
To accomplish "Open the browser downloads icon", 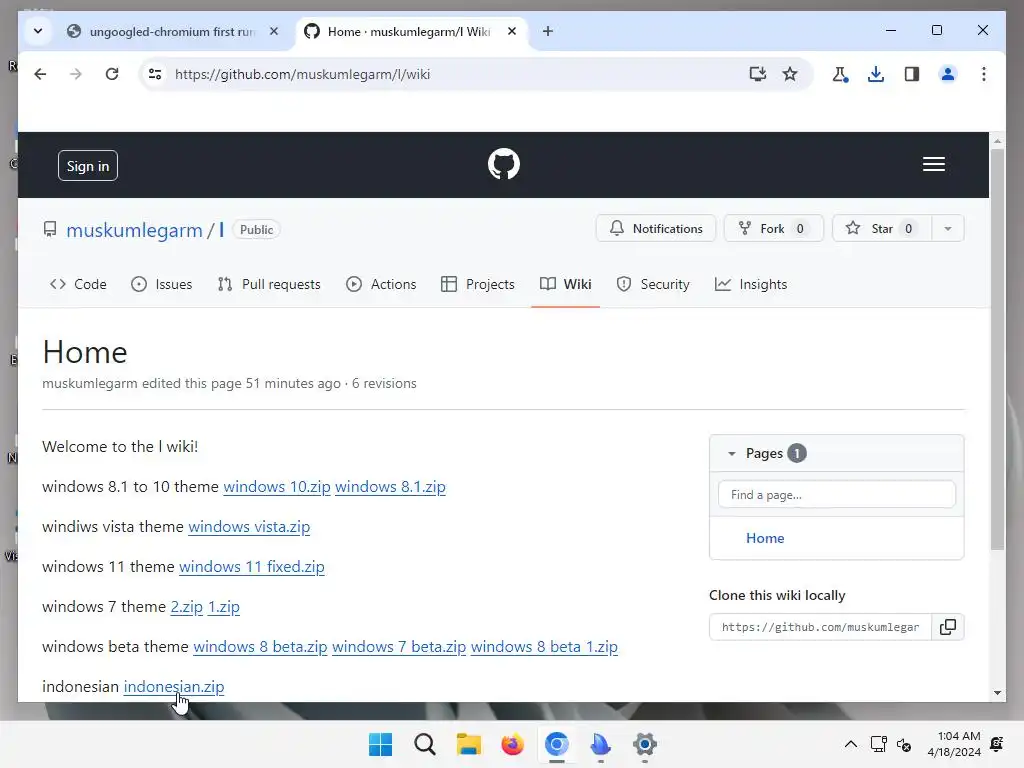I will pos(876,74).
